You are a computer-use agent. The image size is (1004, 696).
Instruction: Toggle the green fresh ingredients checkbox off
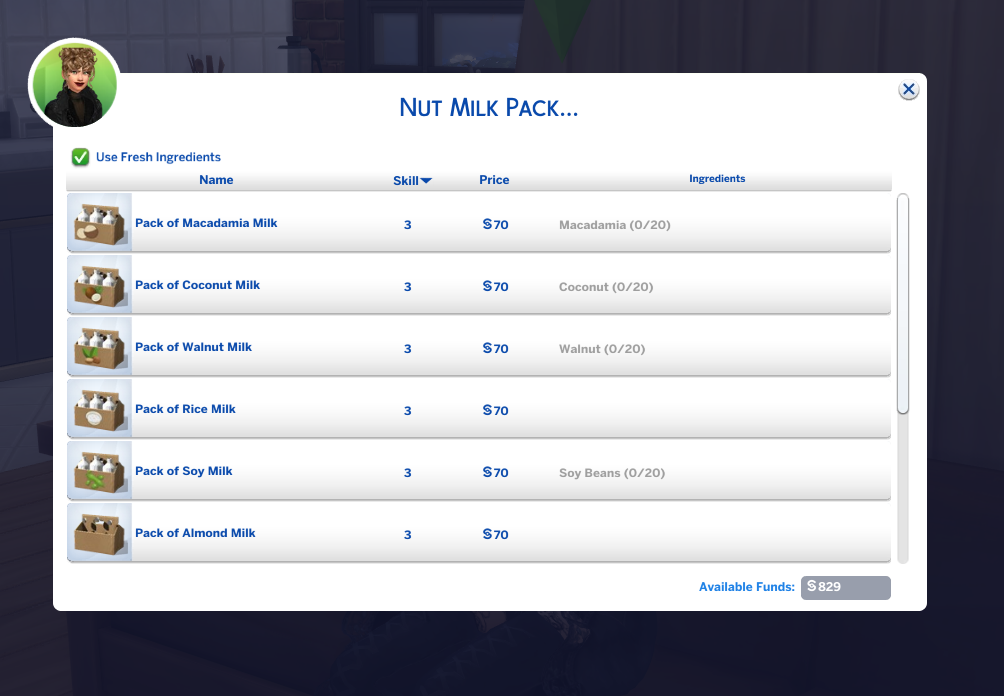tap(79, 157)
